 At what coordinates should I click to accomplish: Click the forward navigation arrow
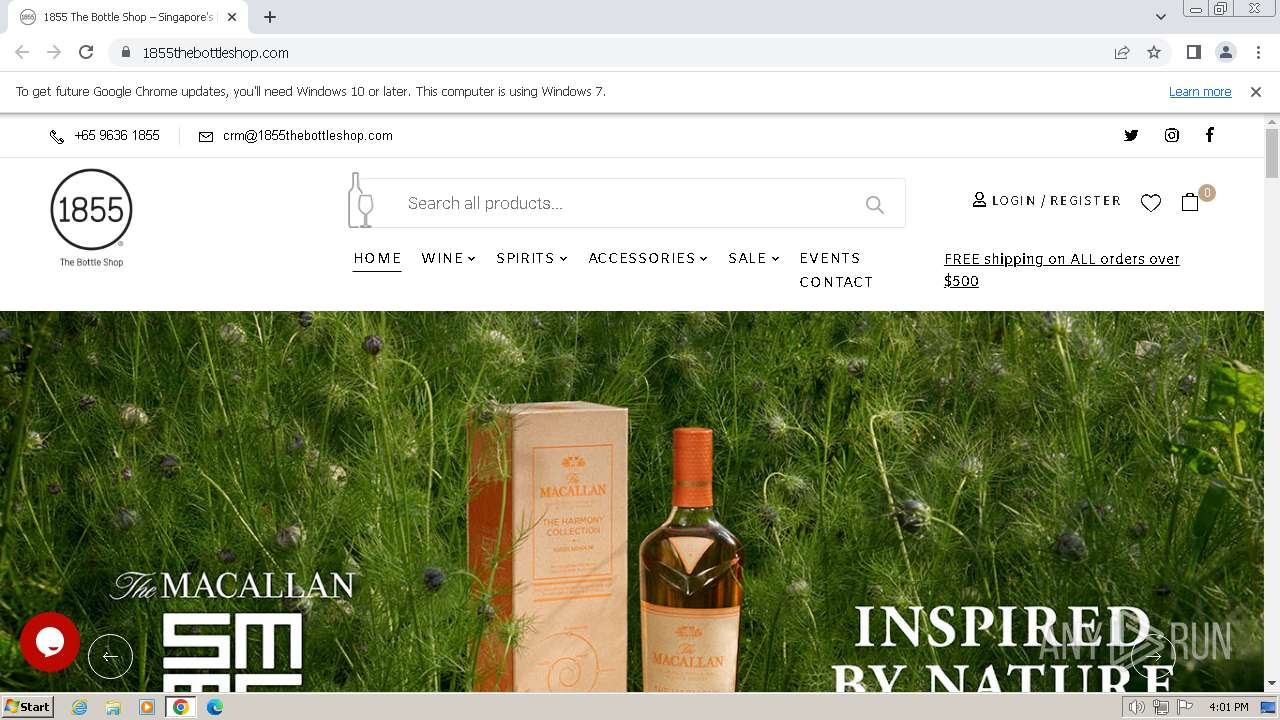54,52
